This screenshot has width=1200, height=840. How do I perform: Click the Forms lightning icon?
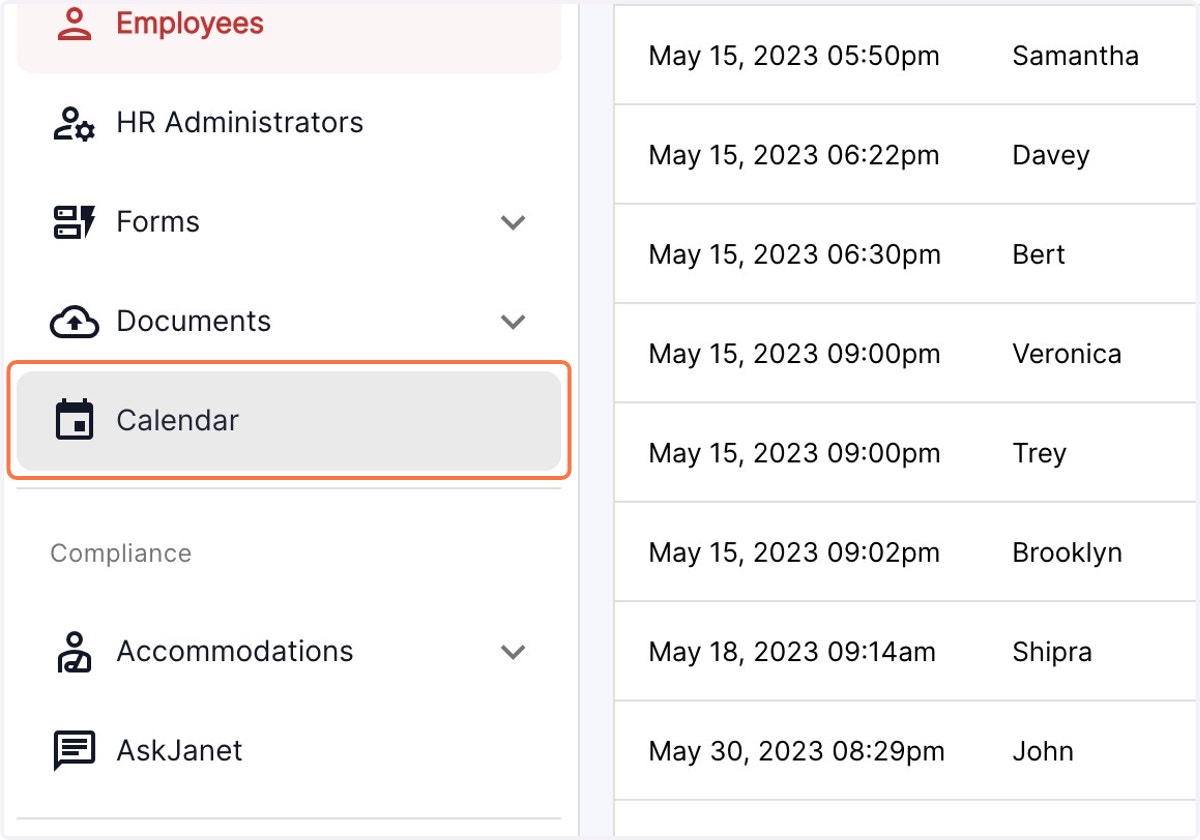coord(74,222)
